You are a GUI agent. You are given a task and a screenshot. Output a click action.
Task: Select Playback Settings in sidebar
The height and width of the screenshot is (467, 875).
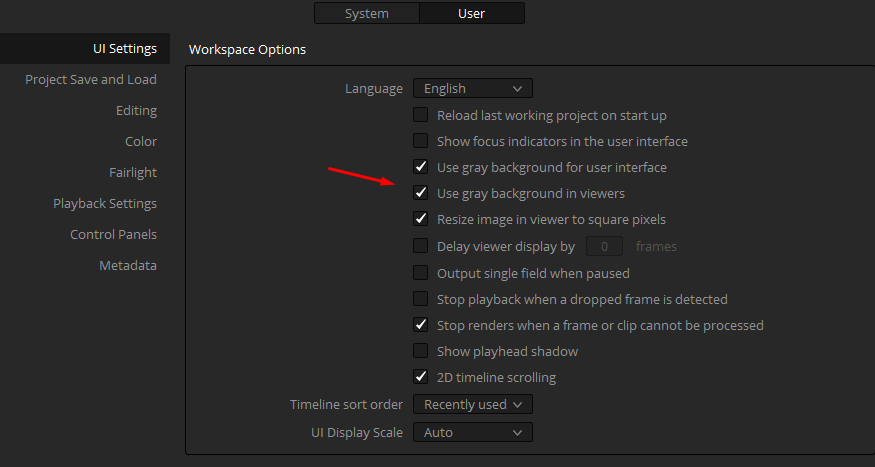105,204
